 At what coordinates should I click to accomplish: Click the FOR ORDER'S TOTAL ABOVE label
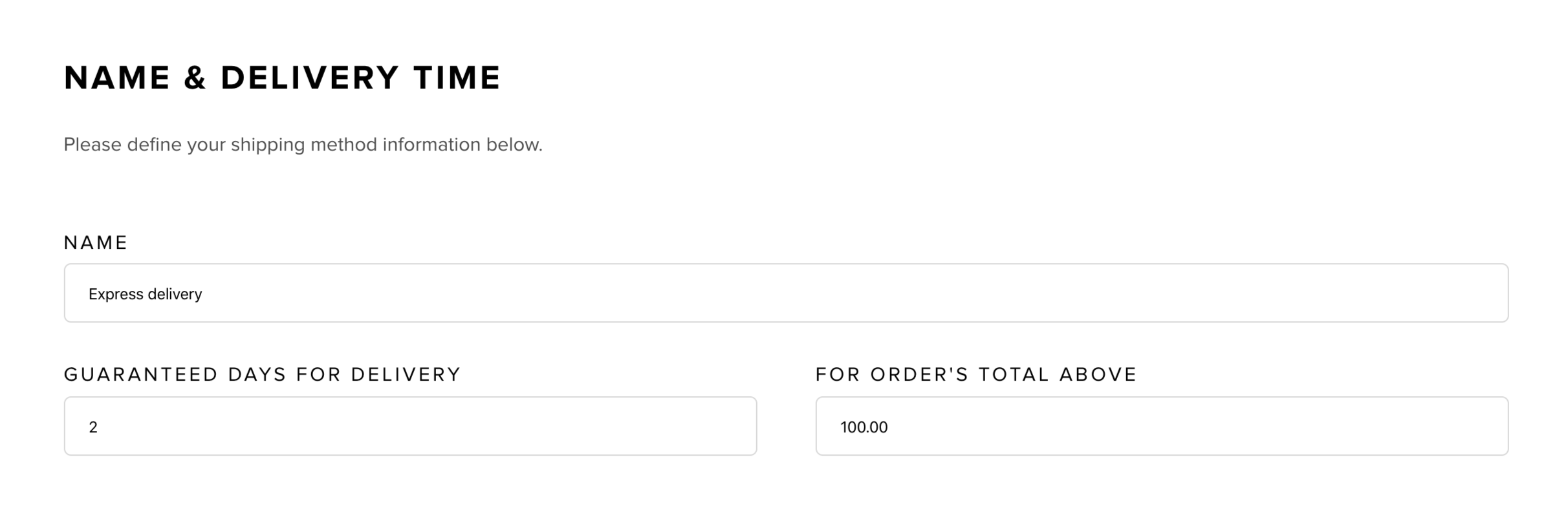[975, 374]
